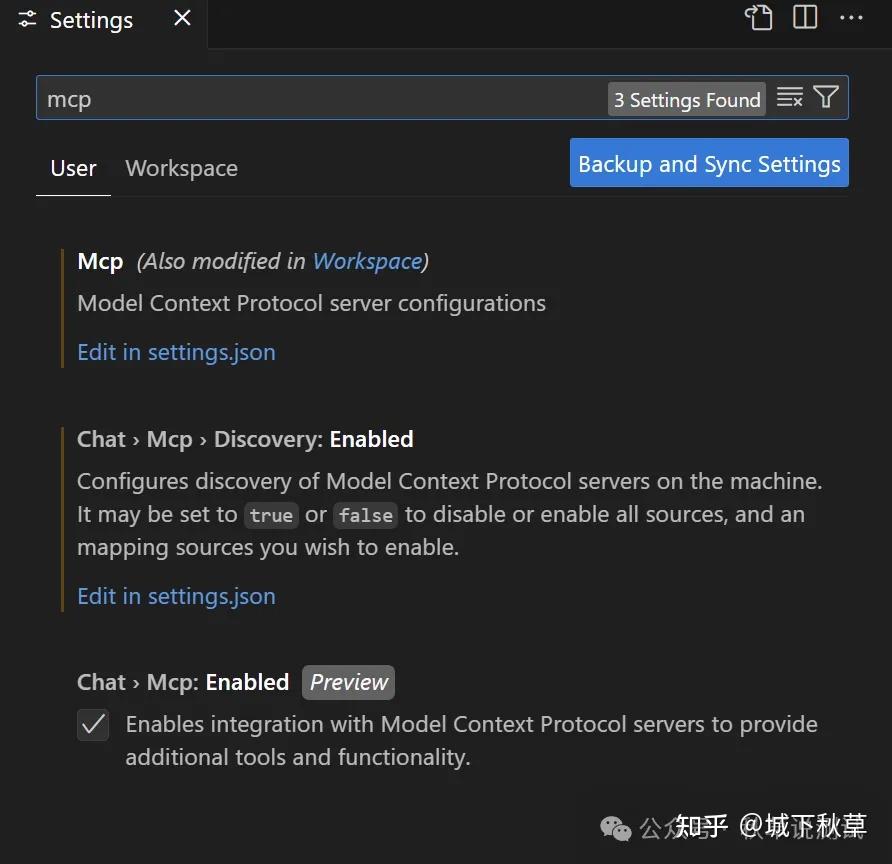Viewport: 892px width, 864px height.
Task: Click the Split Editor icon
Action: pos(804,17)
